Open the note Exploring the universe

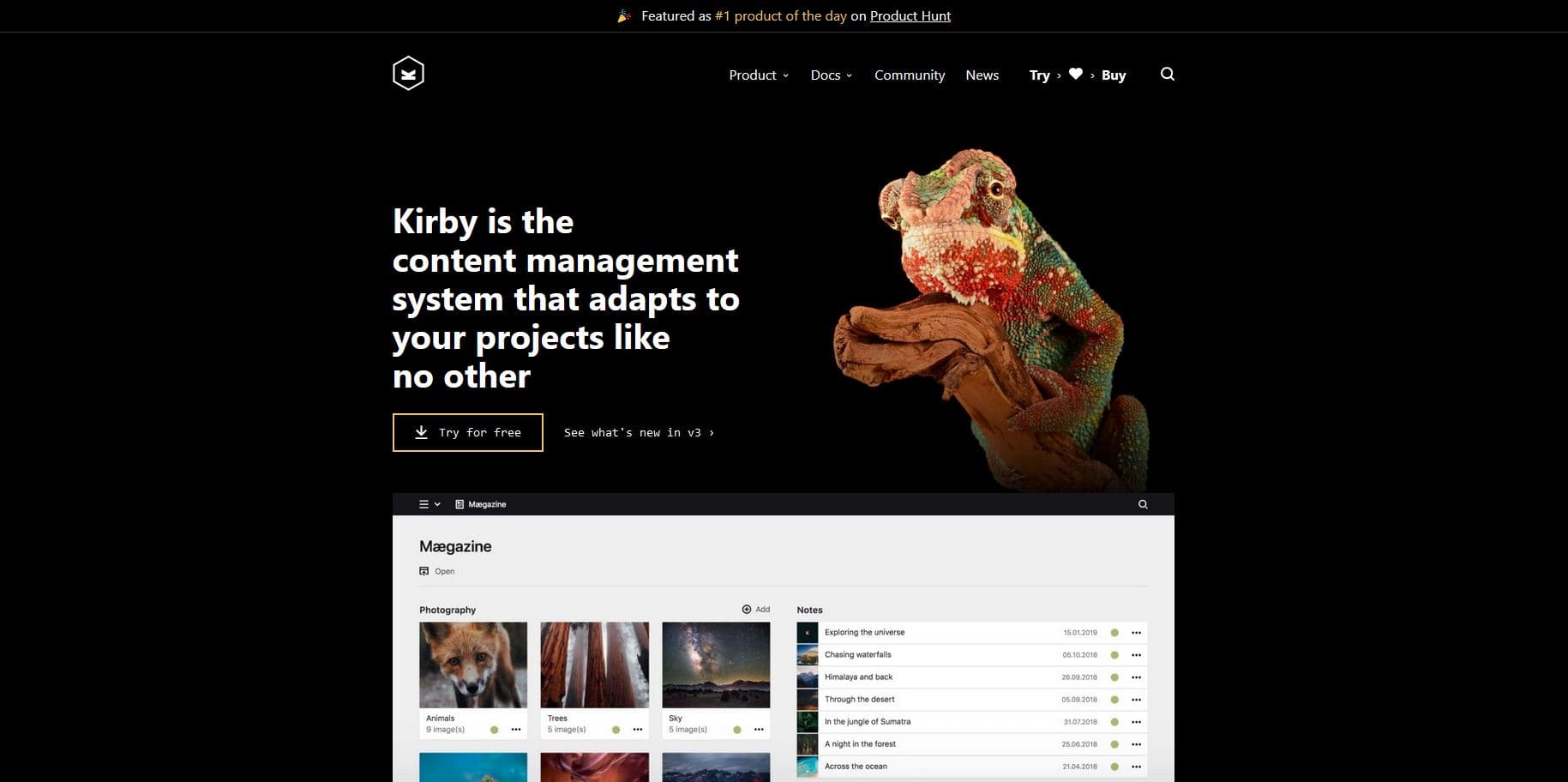(x=864, y=633)
